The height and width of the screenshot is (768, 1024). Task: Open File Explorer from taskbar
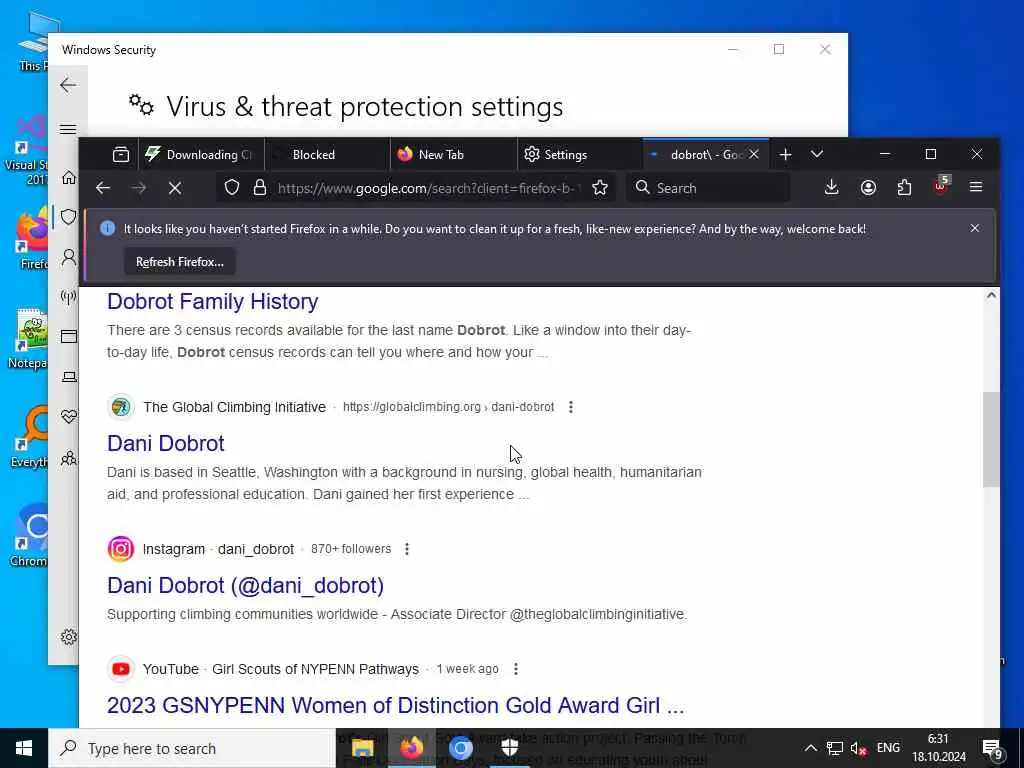tap(362, 748)
